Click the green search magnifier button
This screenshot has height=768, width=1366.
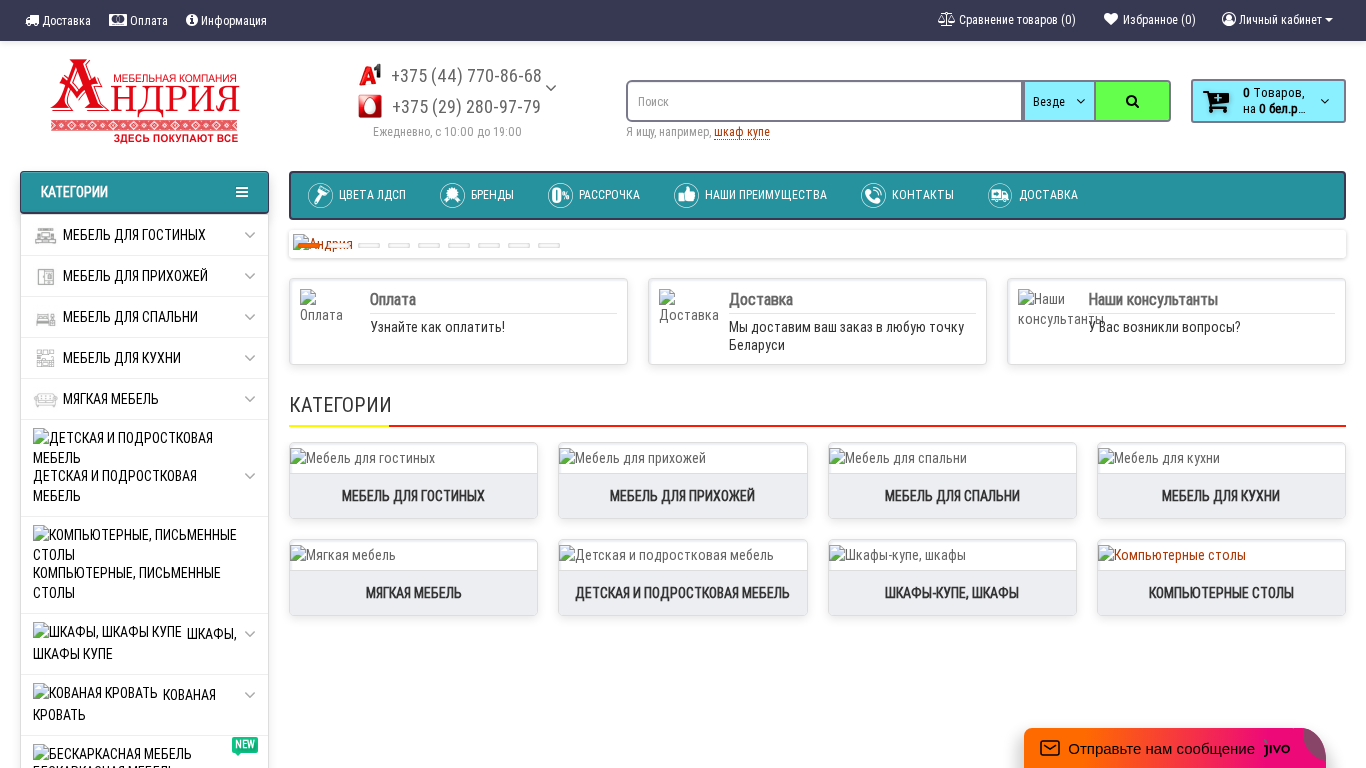point(1132,101)
